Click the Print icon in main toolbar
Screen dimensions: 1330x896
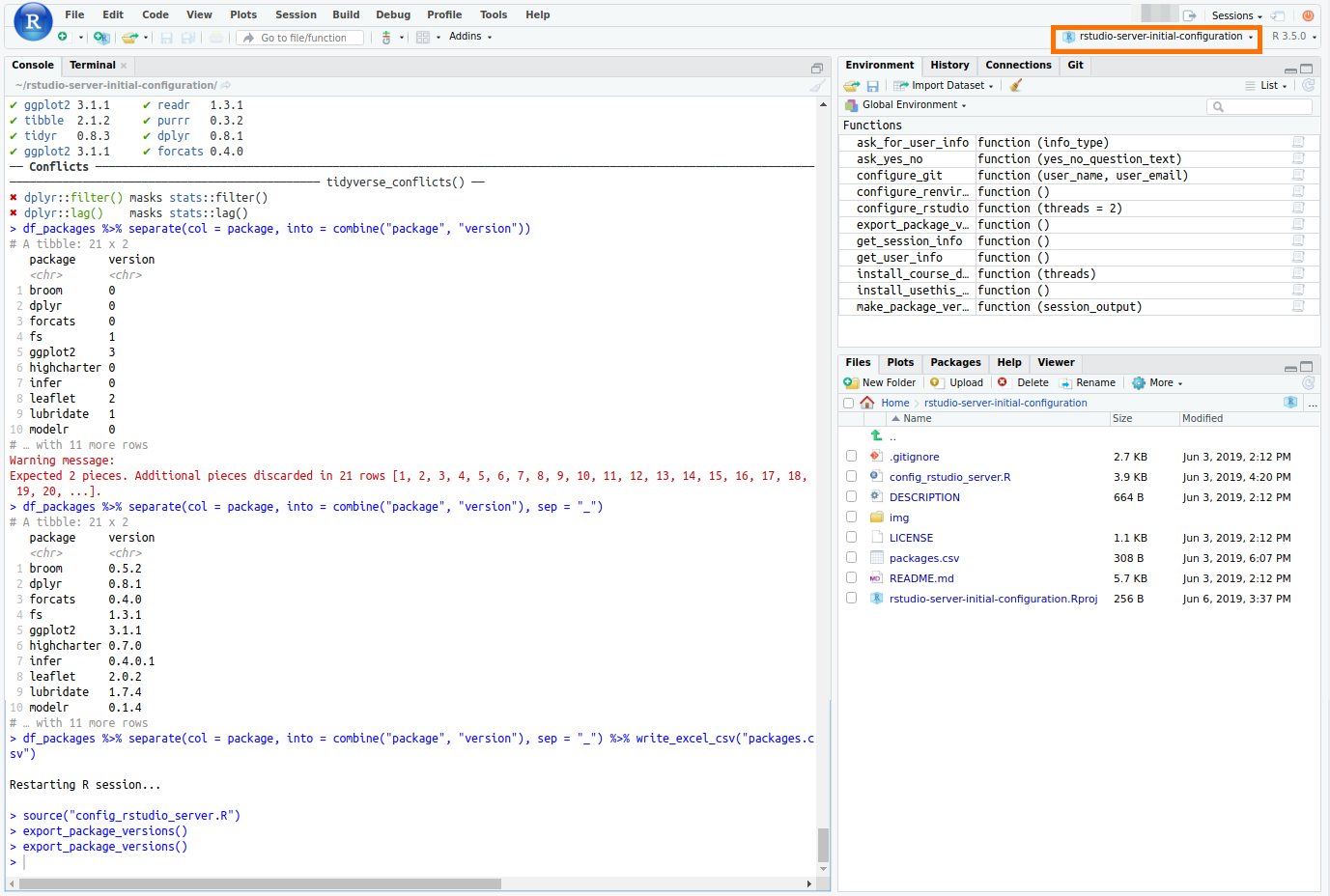[x=216, y=38]
